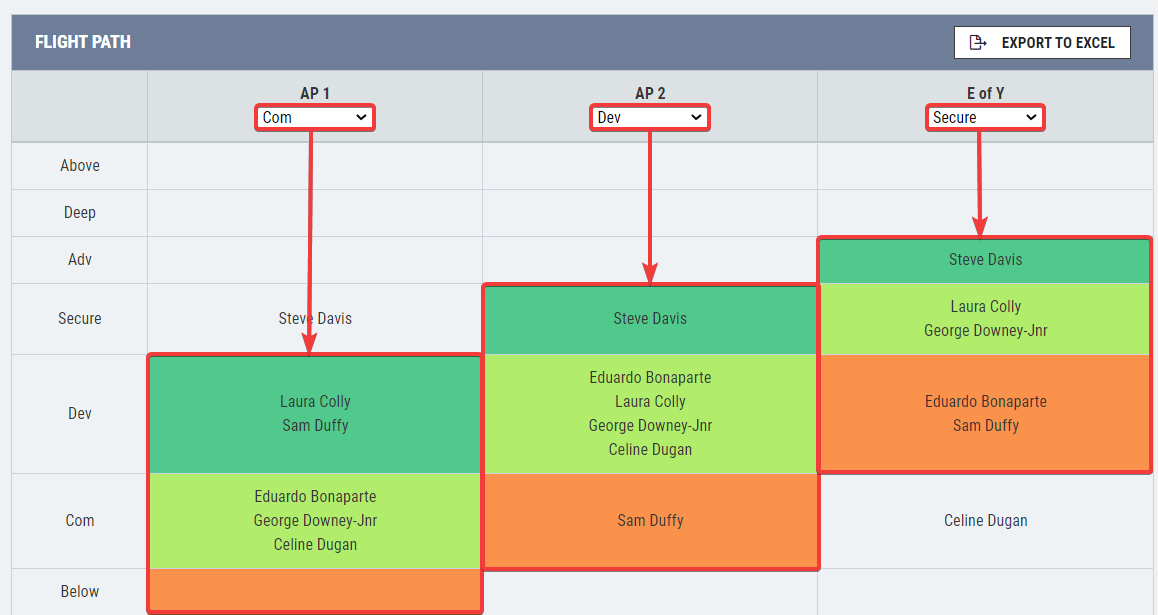This screenshot has height=615, width=1158.
Task: Click the chevron arrow of the E of Y dropdown
Action: click(1032, 117)
